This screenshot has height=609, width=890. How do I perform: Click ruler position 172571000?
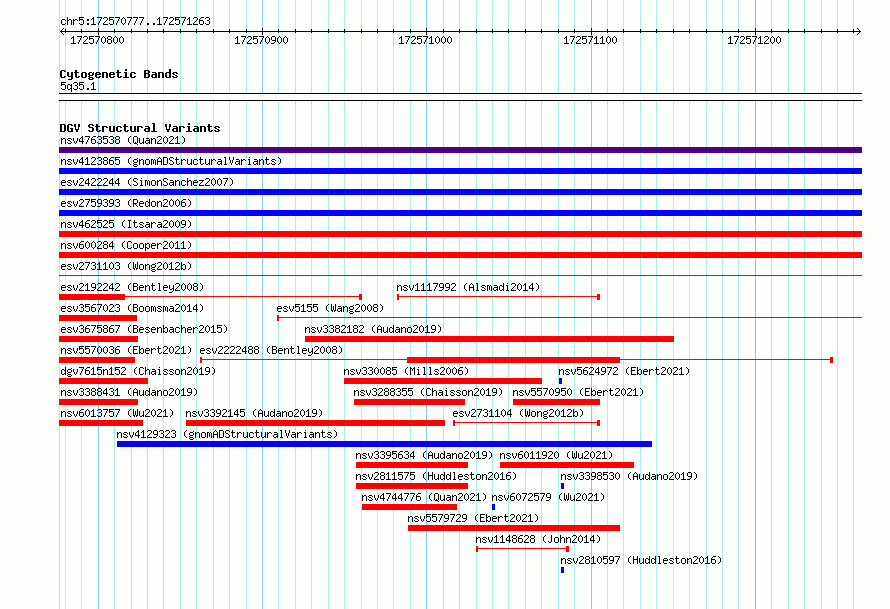pos(425,40)
